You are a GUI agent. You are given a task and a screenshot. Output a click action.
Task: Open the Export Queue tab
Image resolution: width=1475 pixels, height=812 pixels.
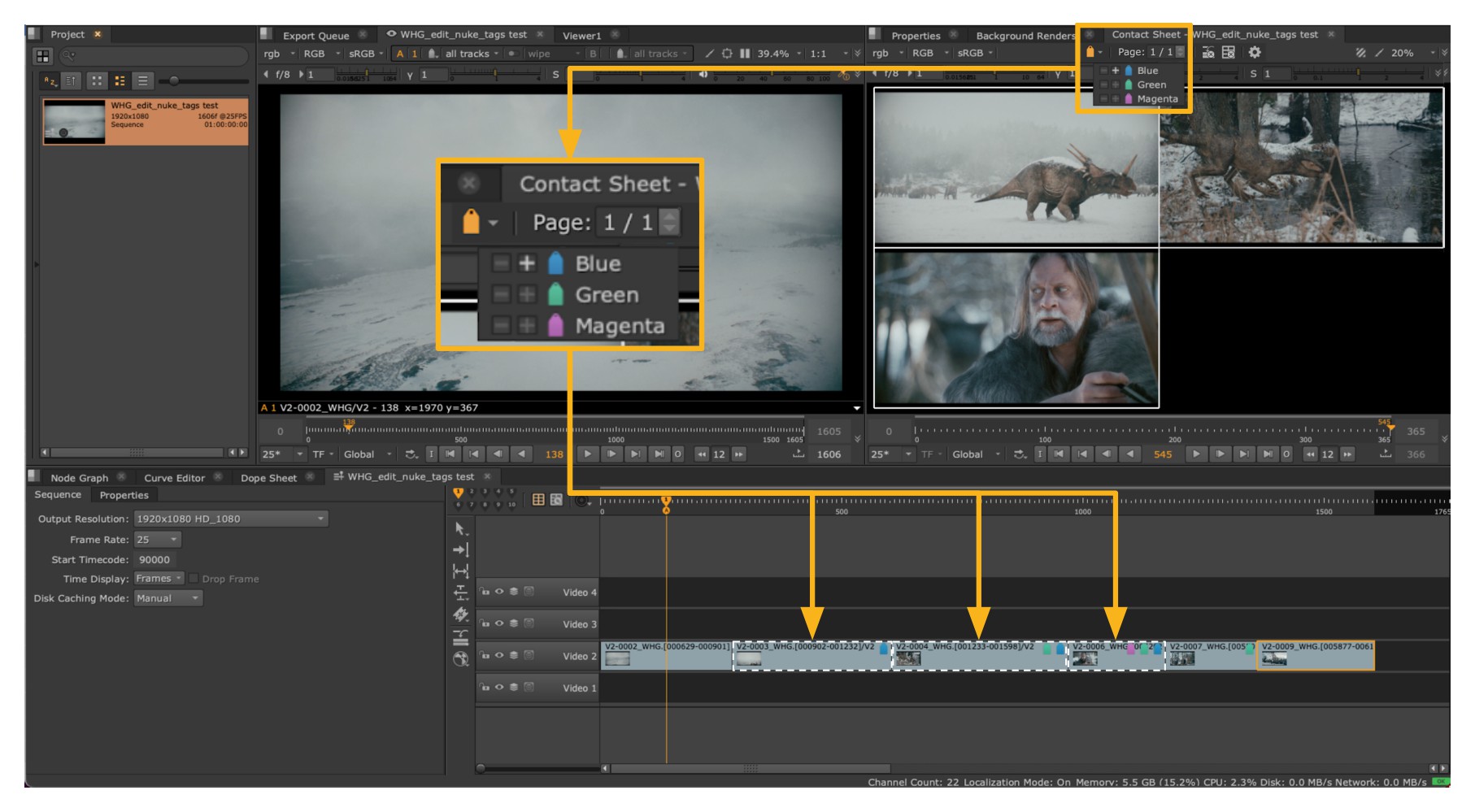[315, 36]
